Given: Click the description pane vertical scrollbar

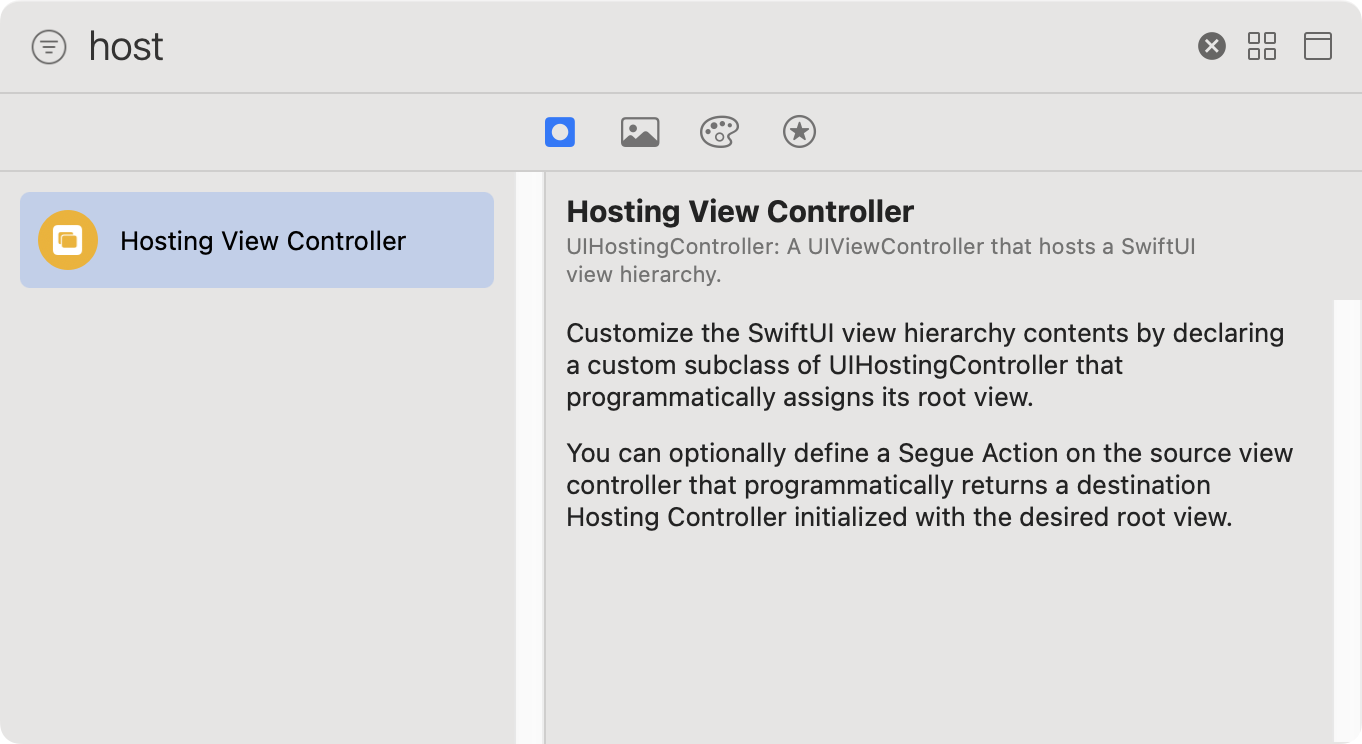Looking at the screenshot, I should coord(1347,521).
